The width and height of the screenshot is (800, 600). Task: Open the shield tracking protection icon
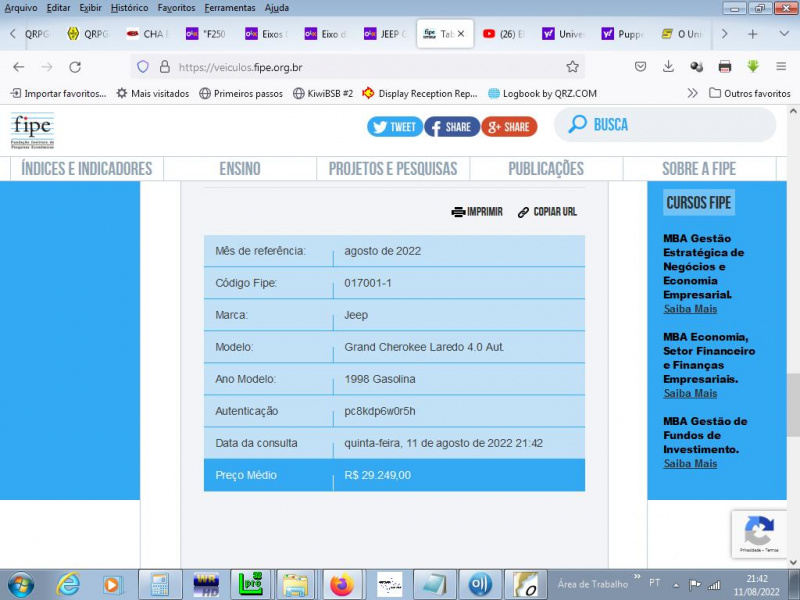pos(143,67)
